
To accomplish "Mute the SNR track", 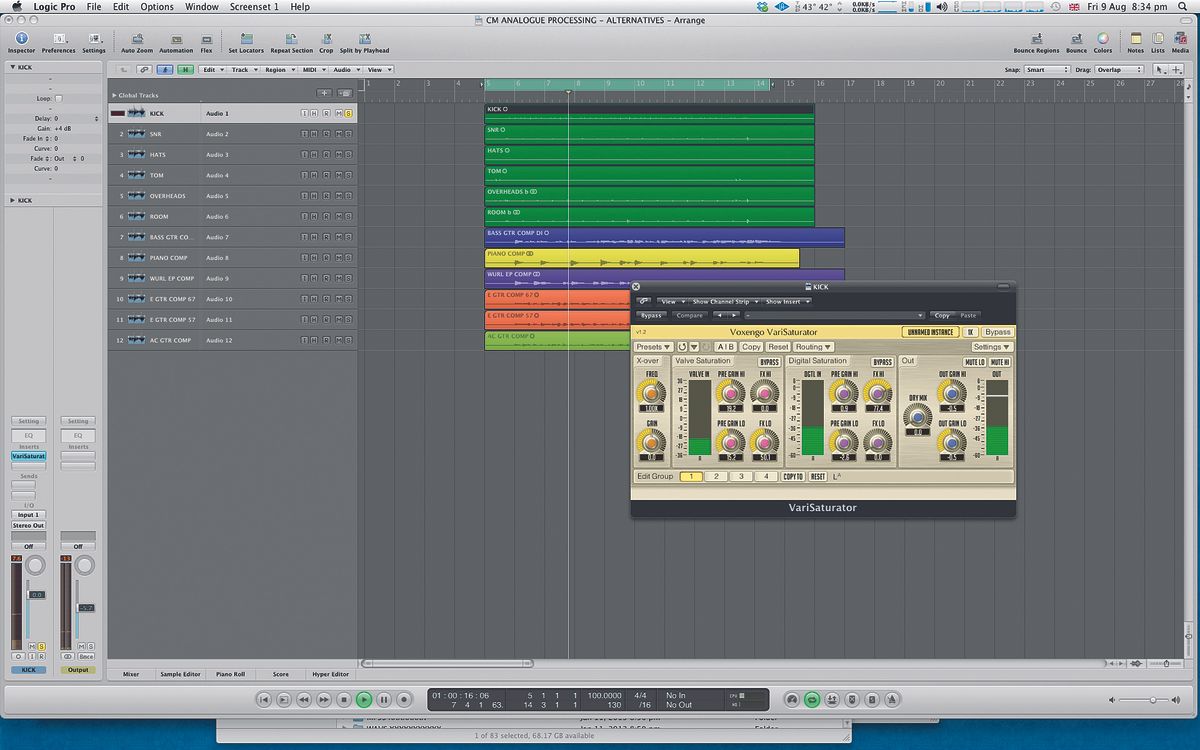I will [x=337, y=133].
